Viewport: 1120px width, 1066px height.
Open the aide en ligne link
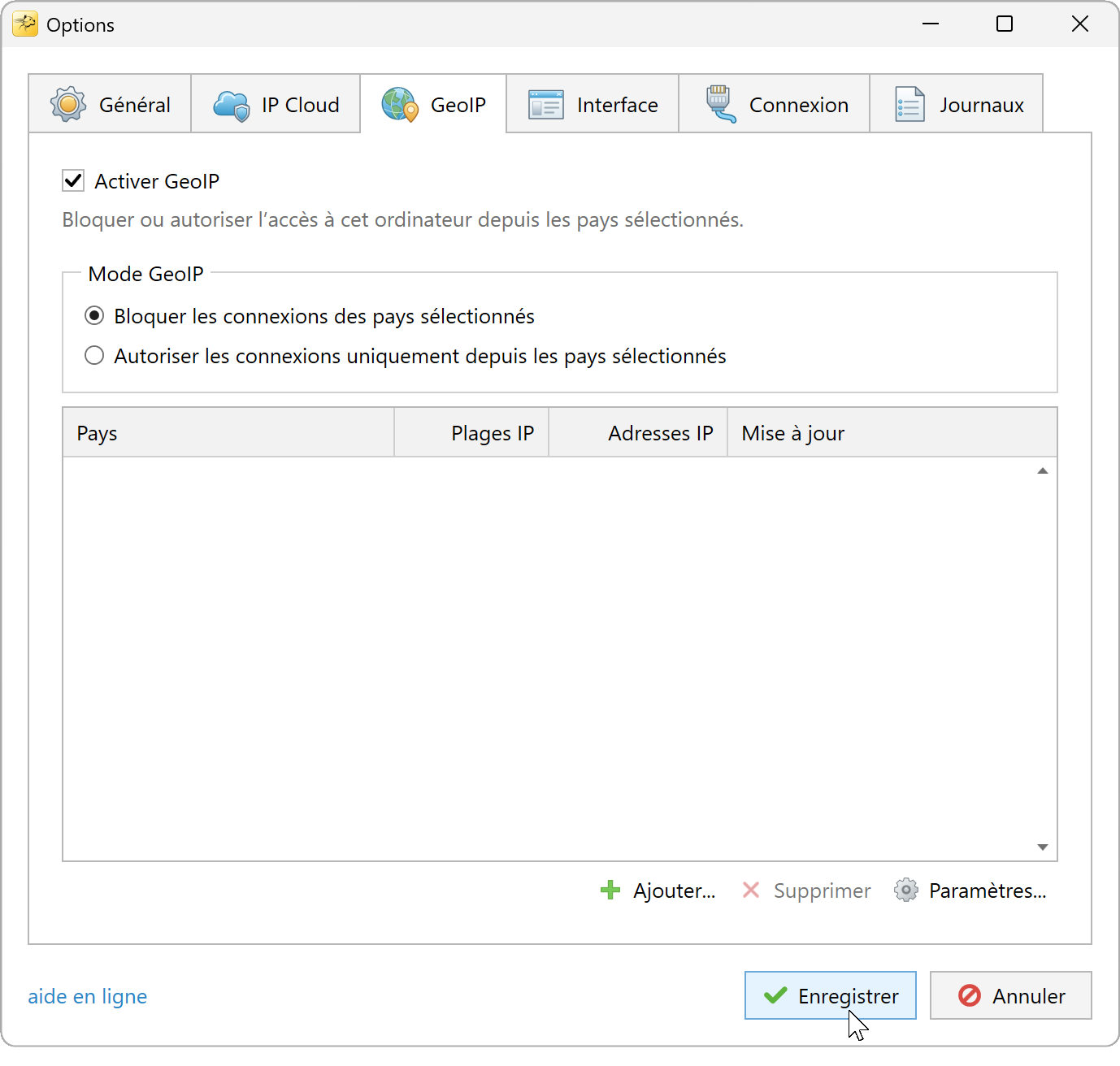[x=88, y=996]
